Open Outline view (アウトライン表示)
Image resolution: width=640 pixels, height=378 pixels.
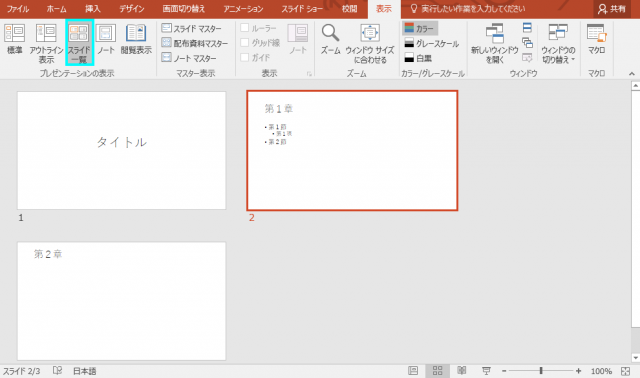[46, 43]
